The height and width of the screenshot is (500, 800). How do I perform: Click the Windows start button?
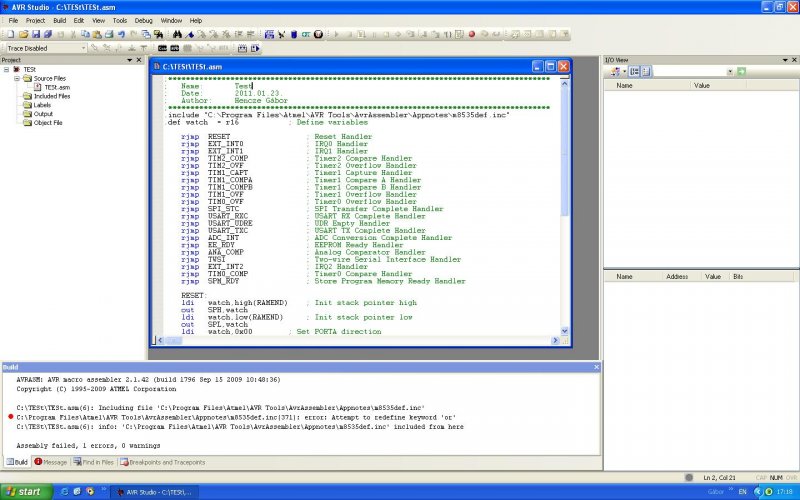pos(26,491)
